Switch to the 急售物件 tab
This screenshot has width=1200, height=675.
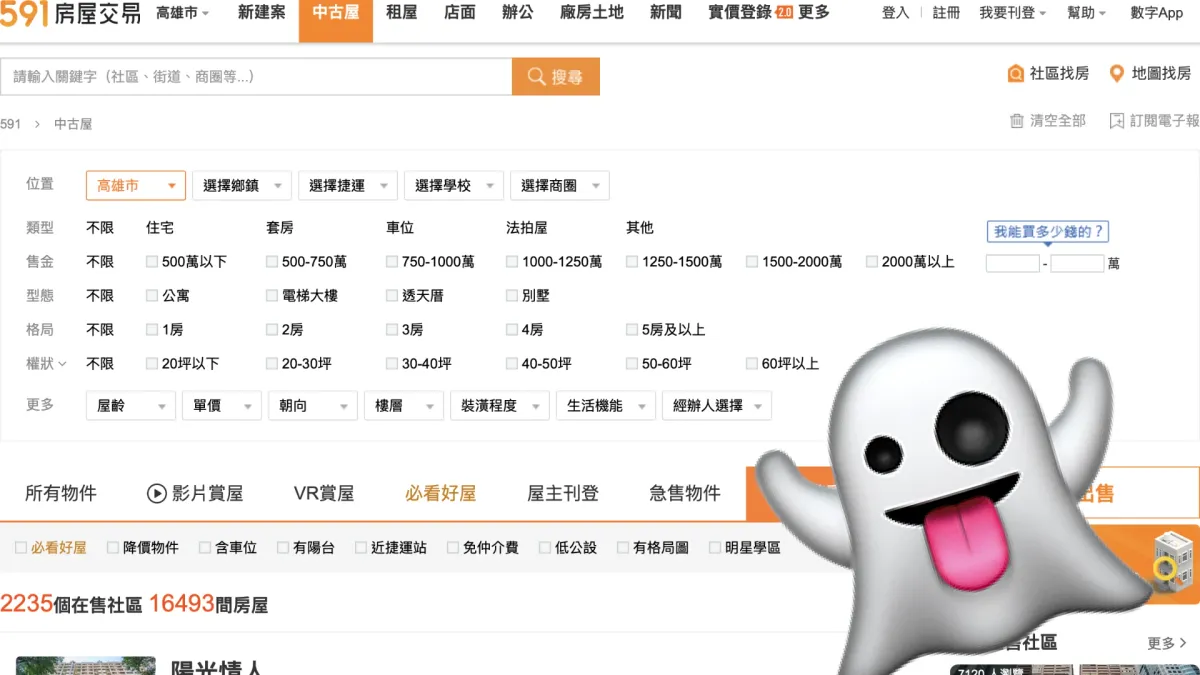point(684,492)
